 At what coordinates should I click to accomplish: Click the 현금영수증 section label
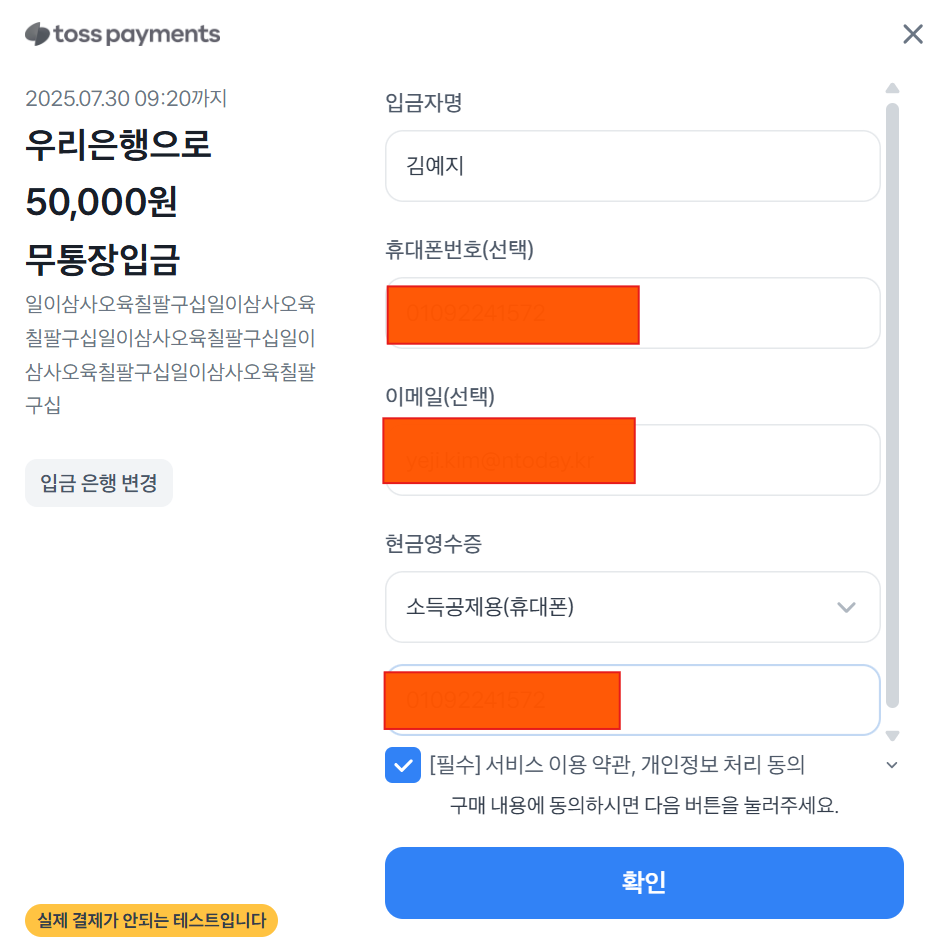click(434, 544)
